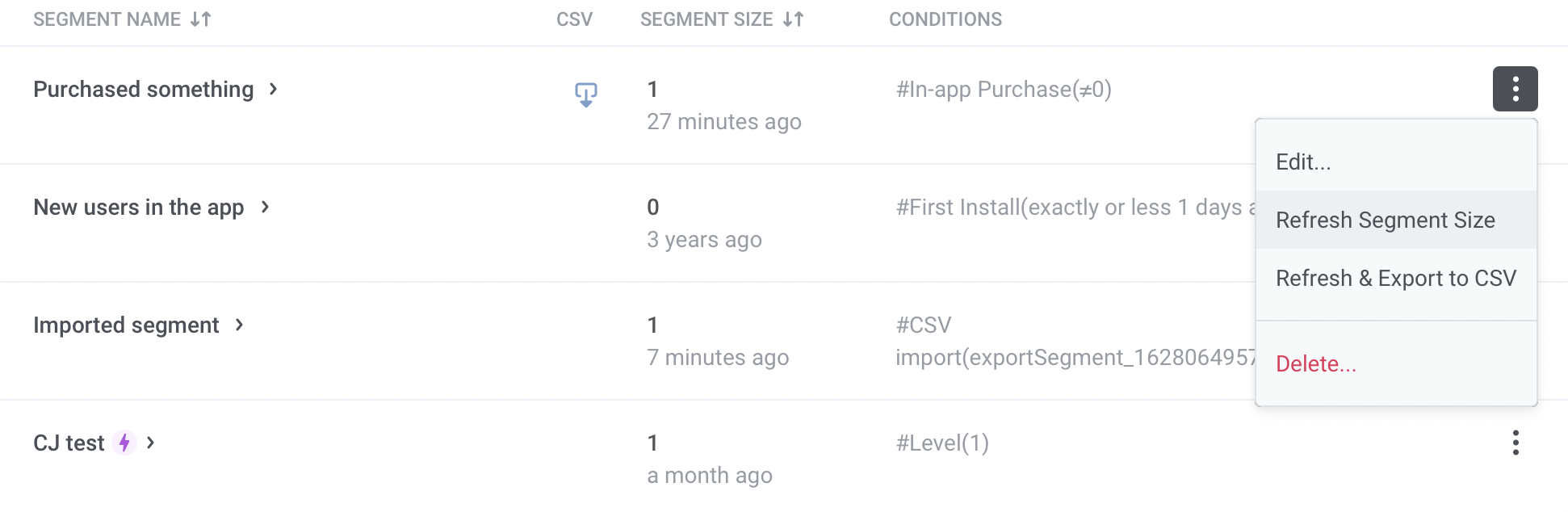
Task: Open the Purchased something segment name
Action: [x=143, y=89]
